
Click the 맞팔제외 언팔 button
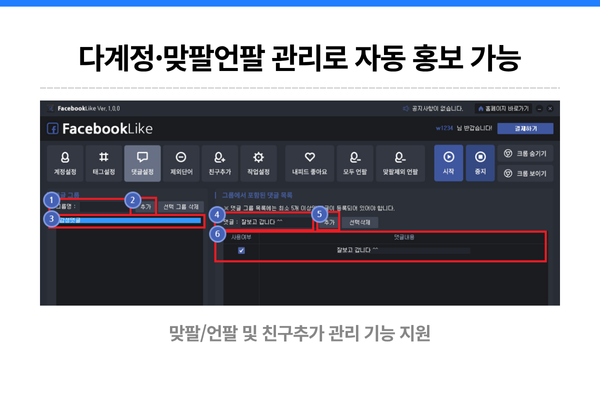(400, 163)
